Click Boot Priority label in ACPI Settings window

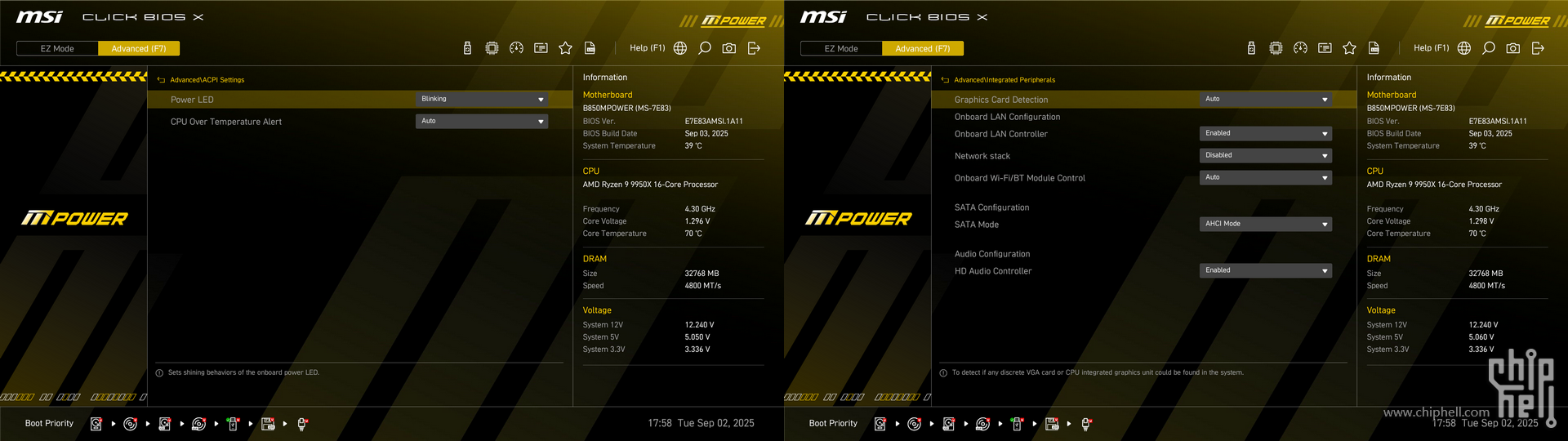pos(49,423)
